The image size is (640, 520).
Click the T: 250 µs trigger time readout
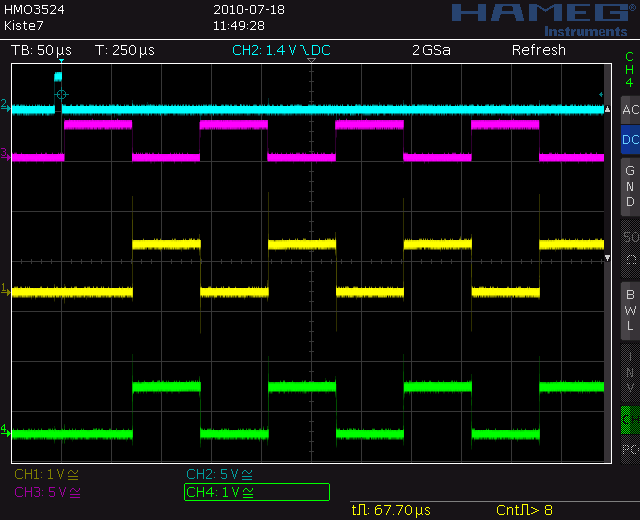[x=125, y=50]
